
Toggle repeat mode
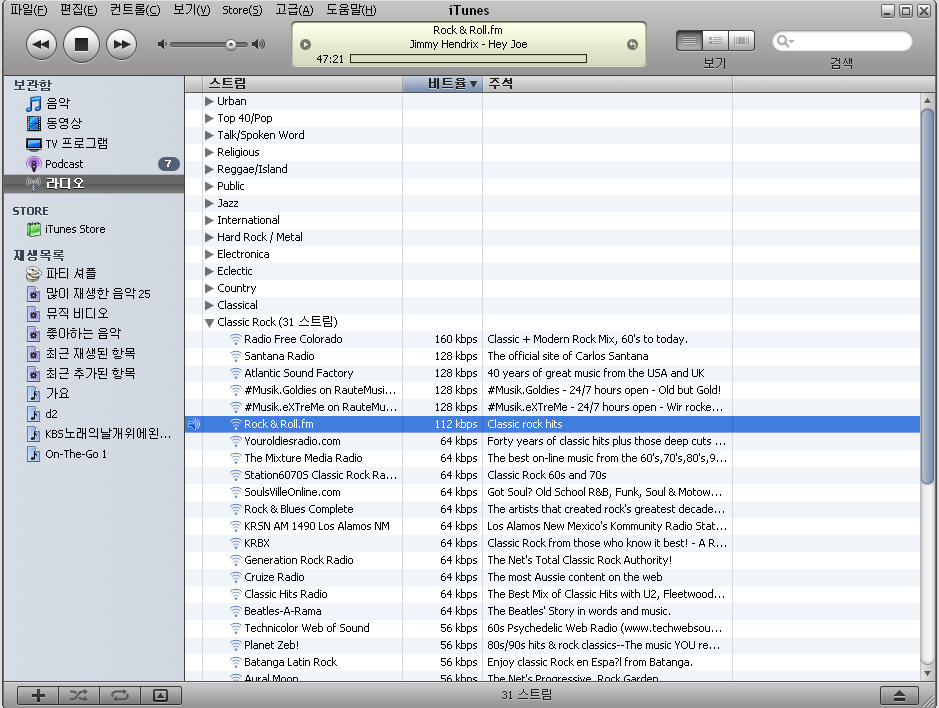click(120, 695)
